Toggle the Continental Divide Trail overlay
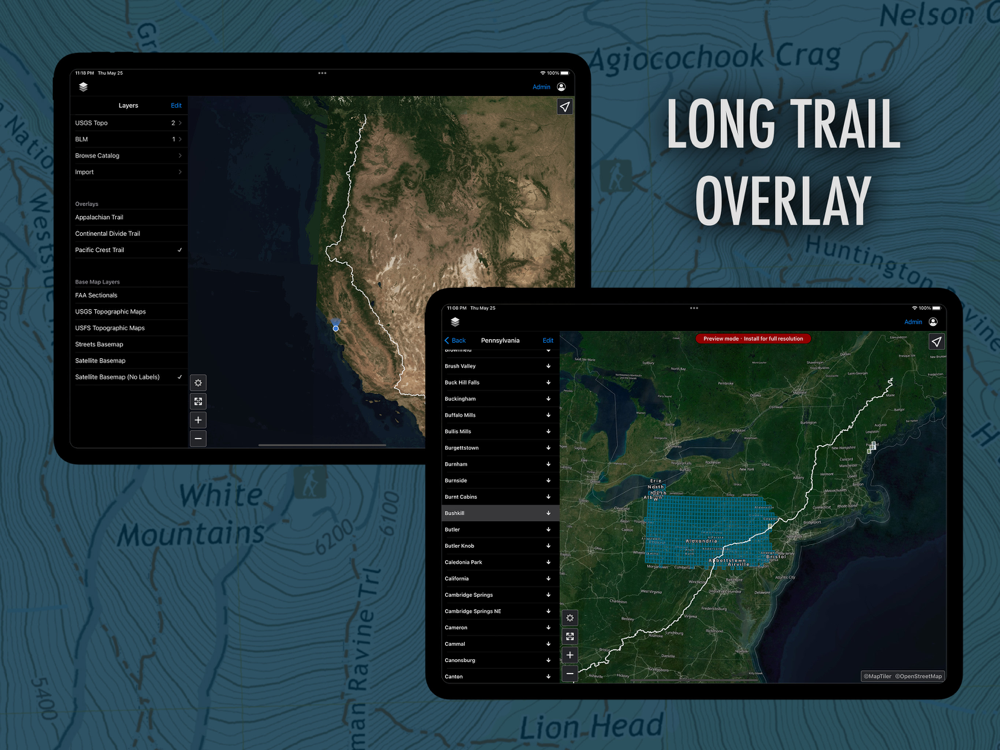The width and height of the screenshot is (1000, 750). 129,233
